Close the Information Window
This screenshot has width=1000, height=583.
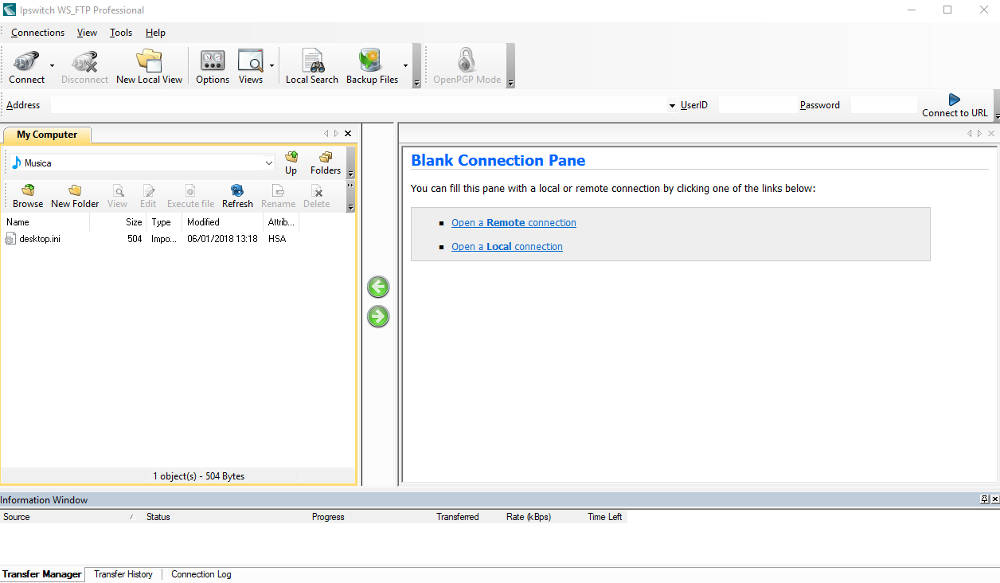coord(995,499)
